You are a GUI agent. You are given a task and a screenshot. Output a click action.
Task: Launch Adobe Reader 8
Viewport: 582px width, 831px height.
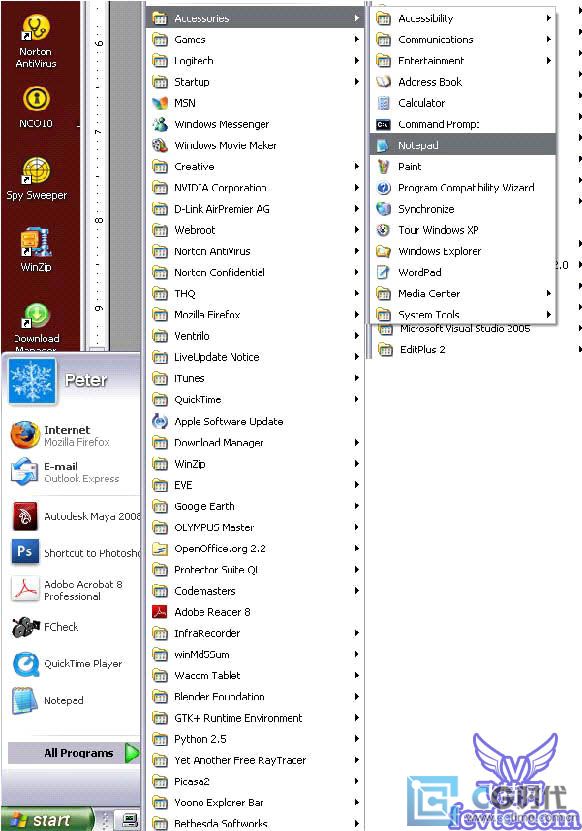(255, 612)
